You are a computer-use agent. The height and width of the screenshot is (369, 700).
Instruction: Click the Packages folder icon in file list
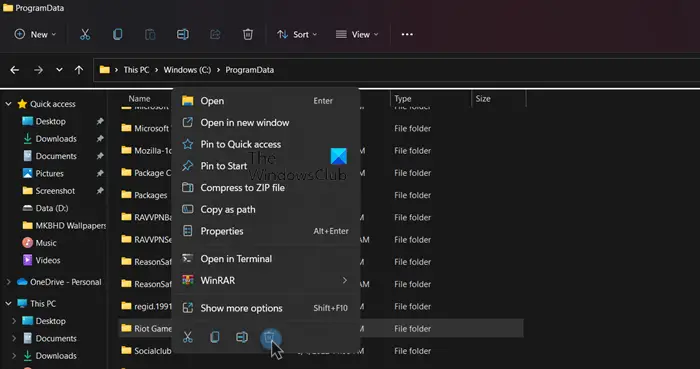point(126,195)
